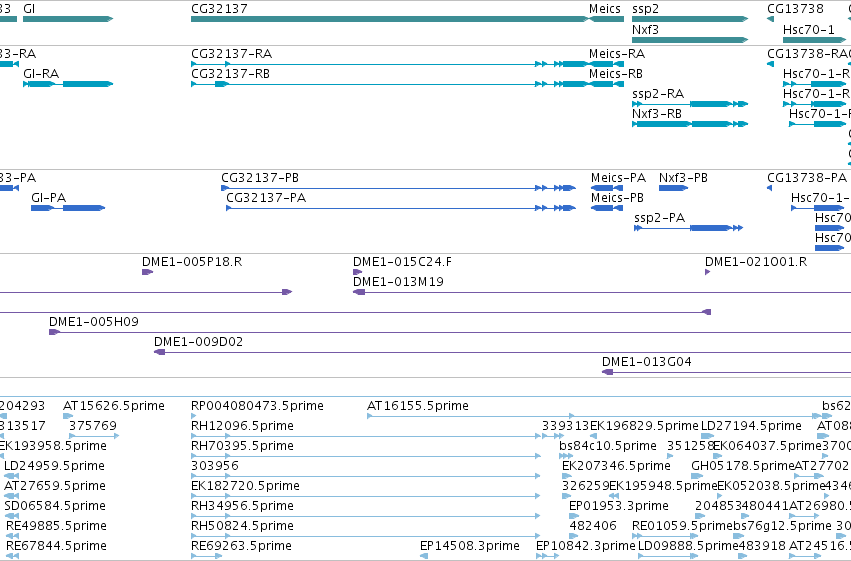851x561 pixels.
Task: Click the DME1-005P18.R clone marker
Action: click(147, 272)
